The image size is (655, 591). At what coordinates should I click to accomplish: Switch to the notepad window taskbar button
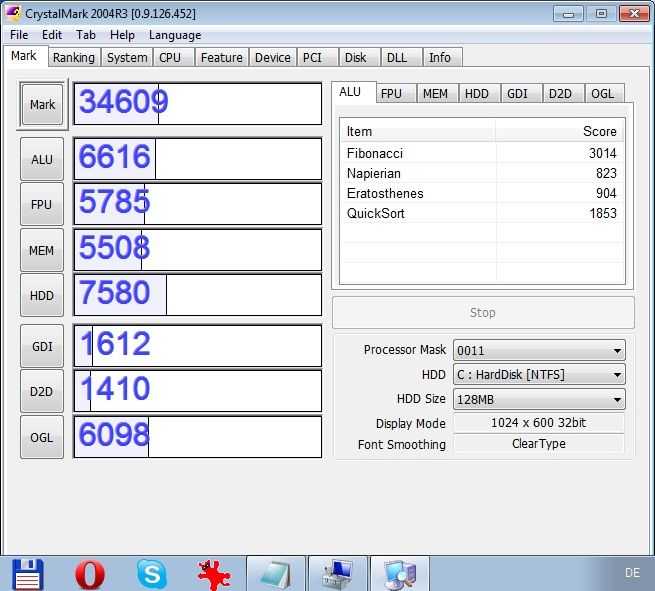275,574
